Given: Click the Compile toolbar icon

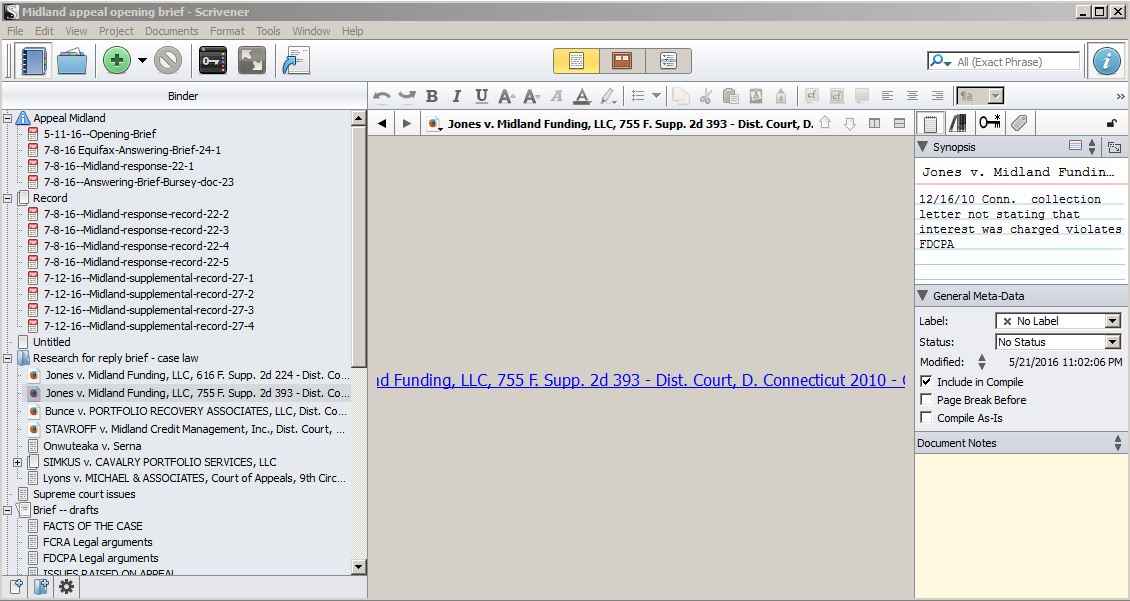Looking at the screenshot, I should 295,61.
